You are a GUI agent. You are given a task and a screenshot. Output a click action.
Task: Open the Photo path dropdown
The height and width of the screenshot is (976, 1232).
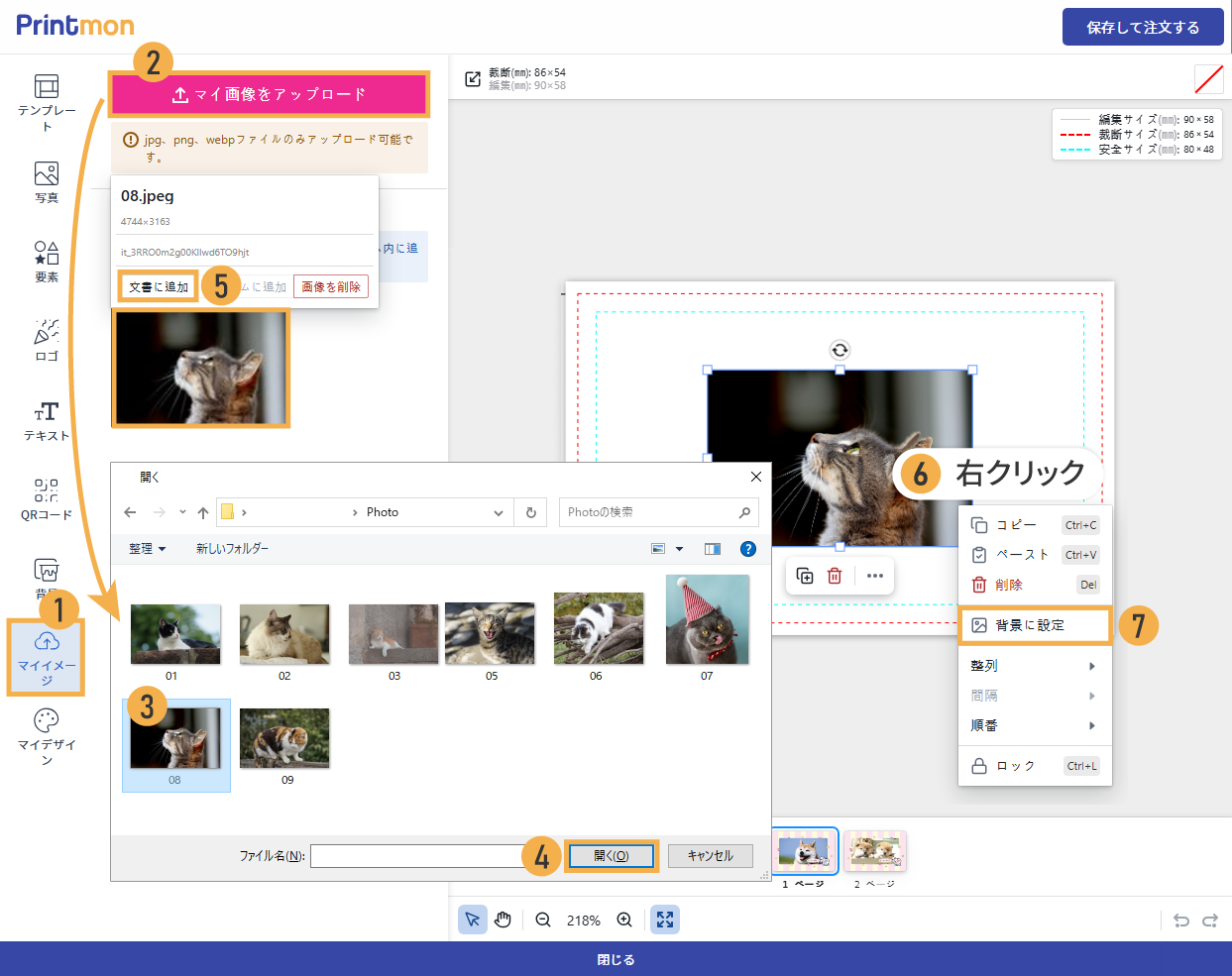[x=498, y=512]
